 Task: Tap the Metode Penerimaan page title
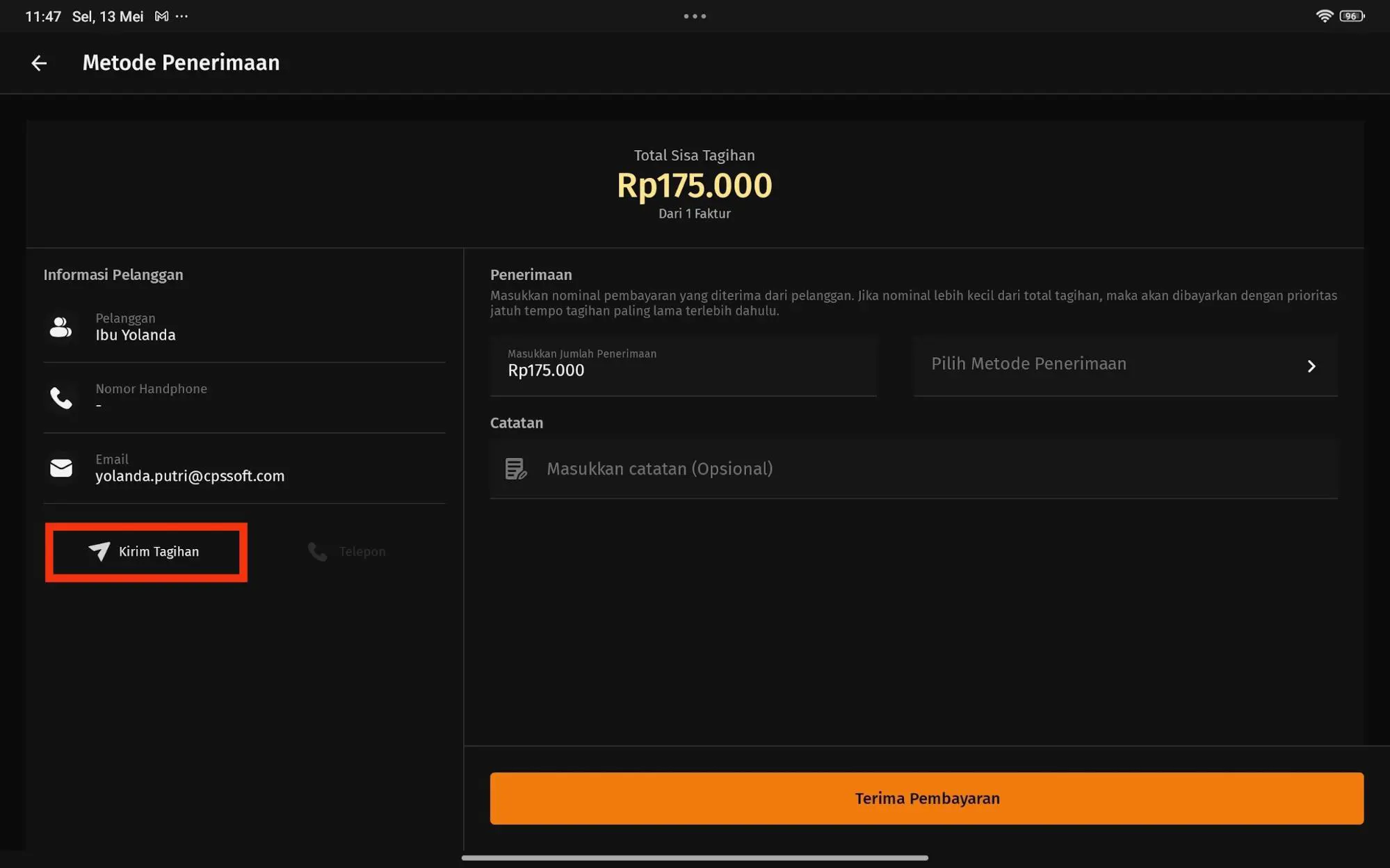click(x=181, y=63)
